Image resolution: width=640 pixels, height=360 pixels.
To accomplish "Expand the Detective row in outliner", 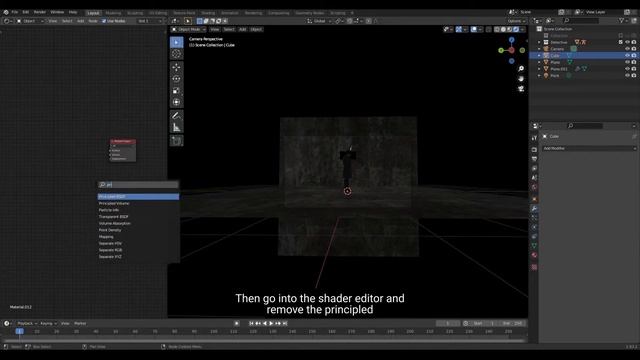I will pos(539,42).
